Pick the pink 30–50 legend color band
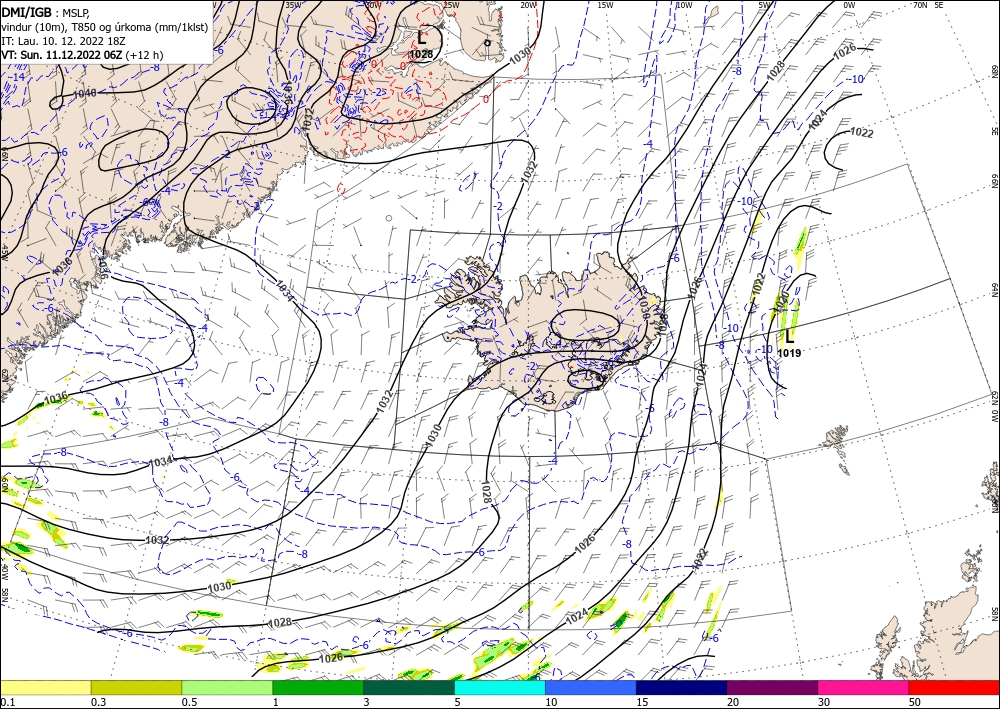 click(864, 687)
